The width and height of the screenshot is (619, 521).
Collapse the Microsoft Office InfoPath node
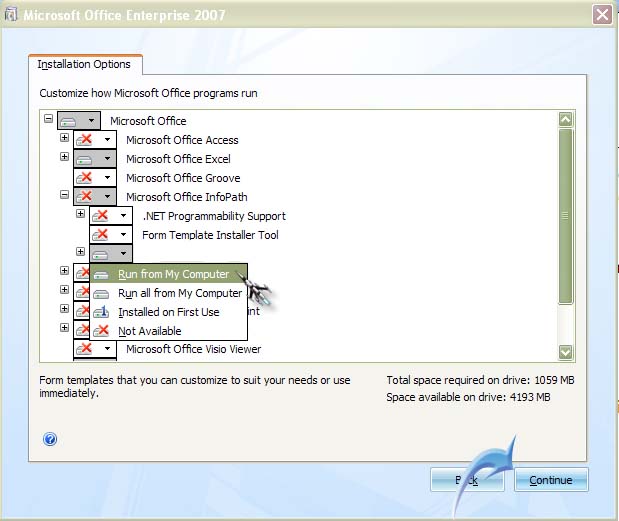[x=64, y=194]
